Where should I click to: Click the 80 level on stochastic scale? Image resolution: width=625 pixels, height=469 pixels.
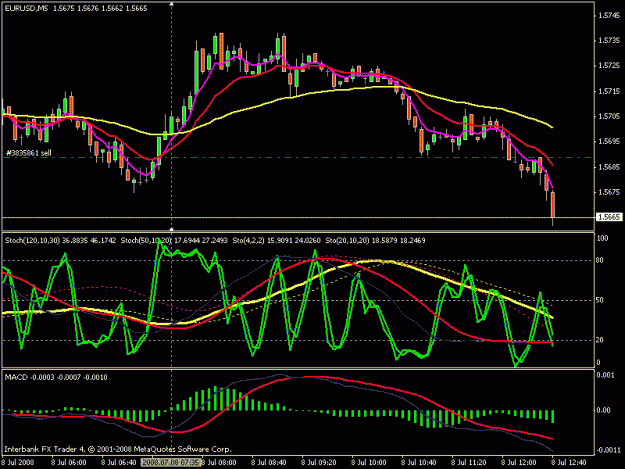pyautogui.click(x=599, y=260)
